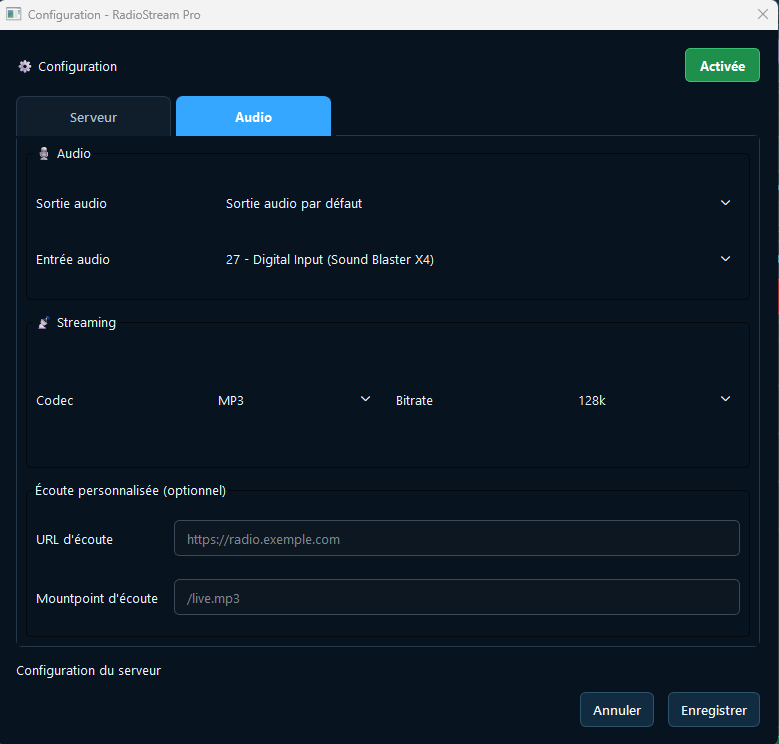Click the Configuration gear icon
This screenshot has height=744, width=779.
coord(25,67)
